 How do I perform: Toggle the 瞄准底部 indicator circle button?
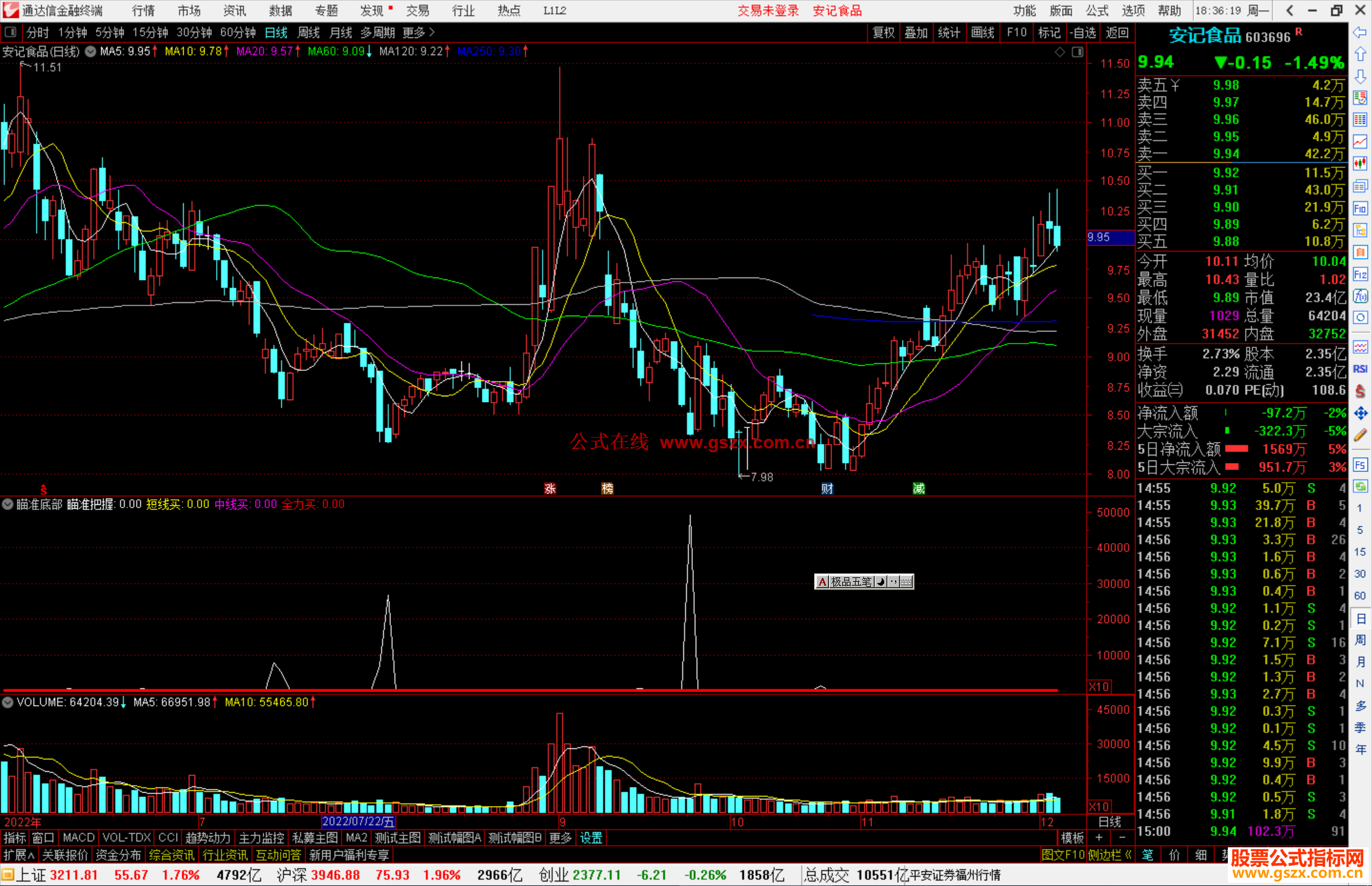pyautogui.click(x=8, y=504)
